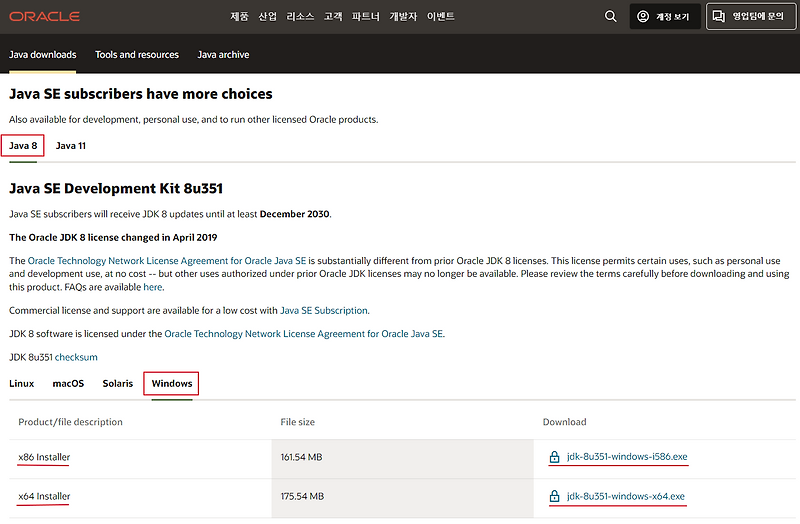The height and width of the screenshot is (524, 800).
Task: Click the lock icon beside jdk-8u351-windows-i586.exe
Action: coord(553,457)
